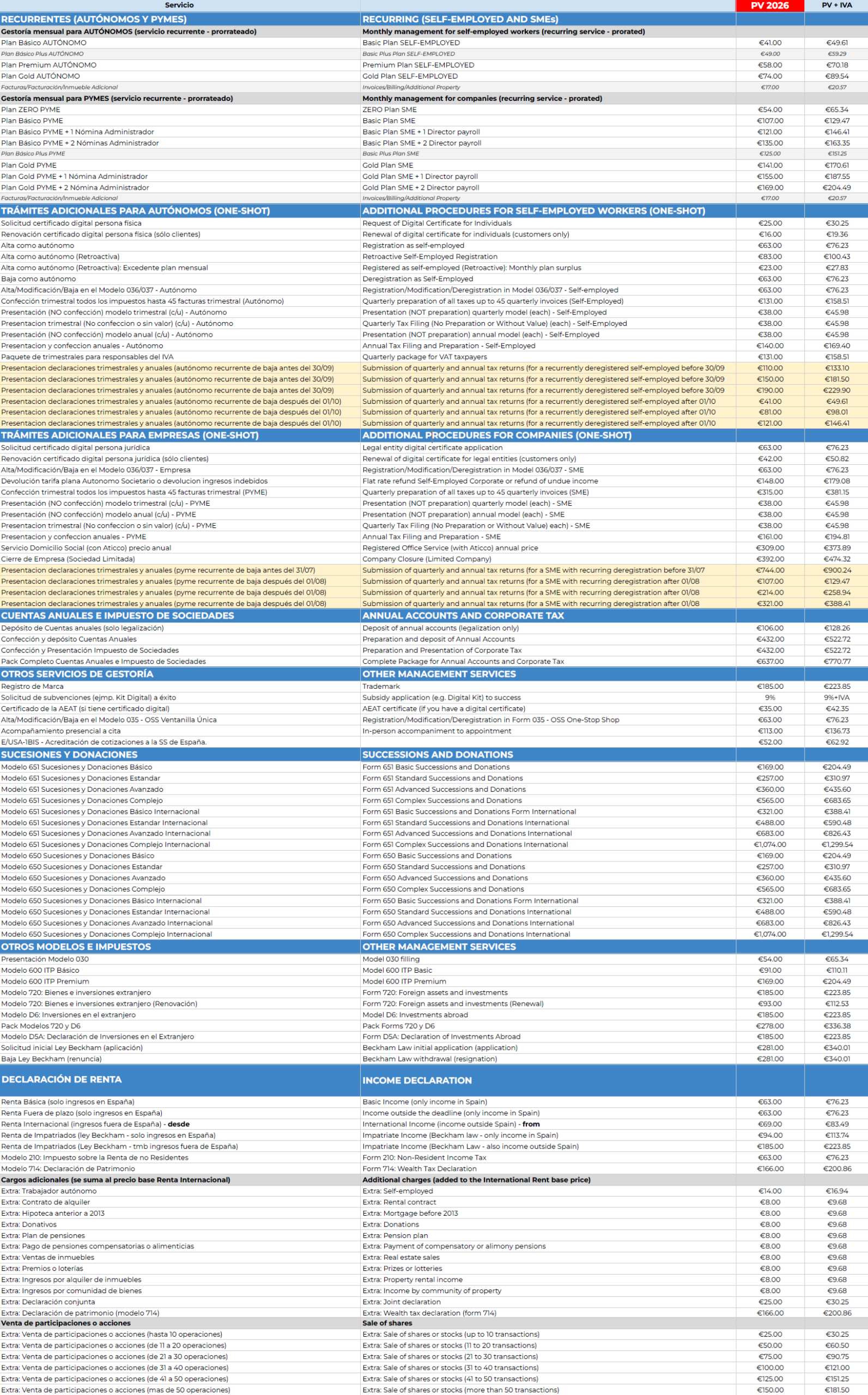This screenshot has width=868, height=1395.
Task: Select the 'Pack Forms 720 y D6' cell
Action: [x=398, y=1026]
